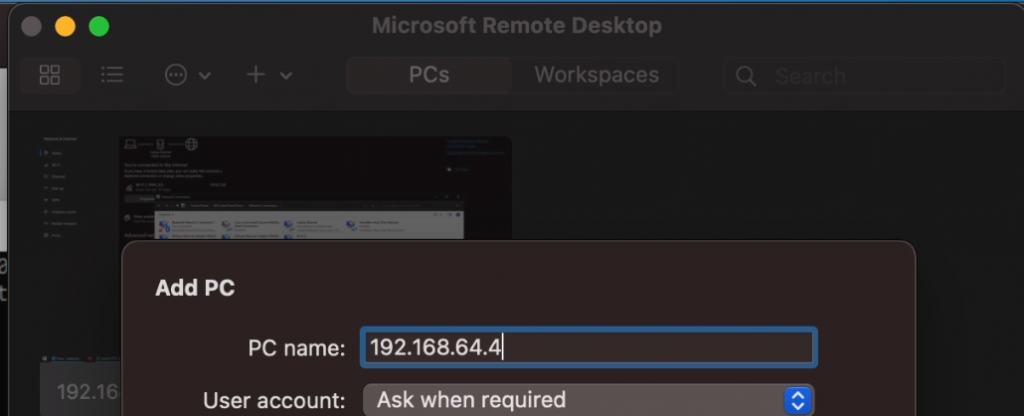The height and width of the screenshot is (416, 1024).
Task: Click the PC name: label
Action: click(x=296, y=348)
